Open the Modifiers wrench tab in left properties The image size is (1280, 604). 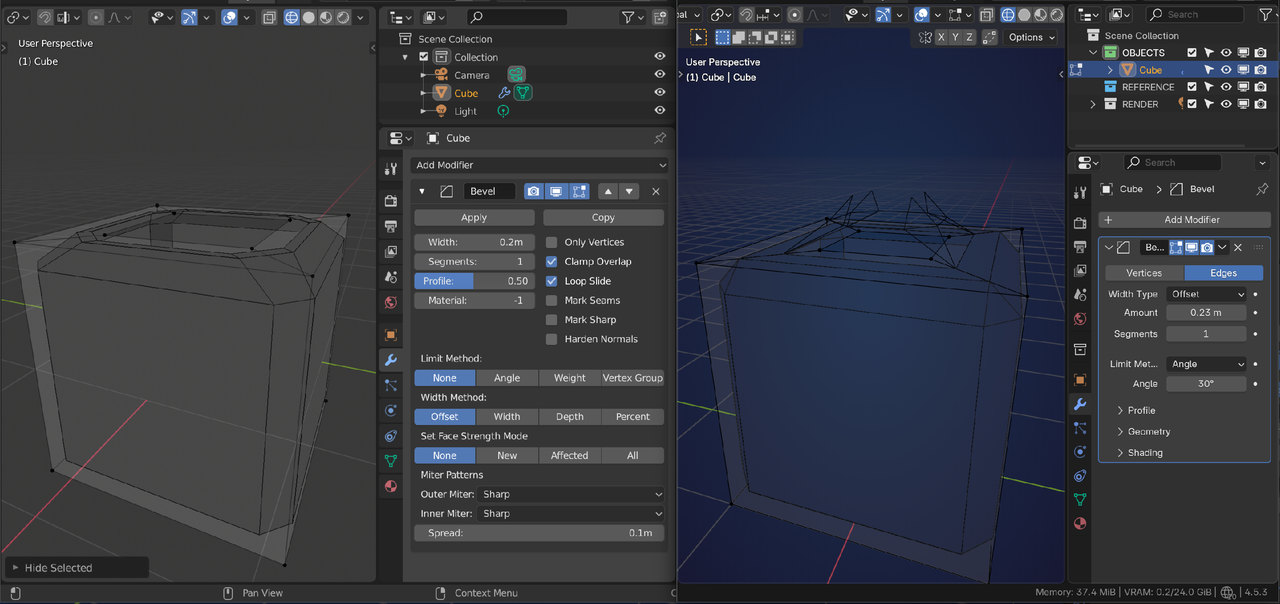[391, 360]
